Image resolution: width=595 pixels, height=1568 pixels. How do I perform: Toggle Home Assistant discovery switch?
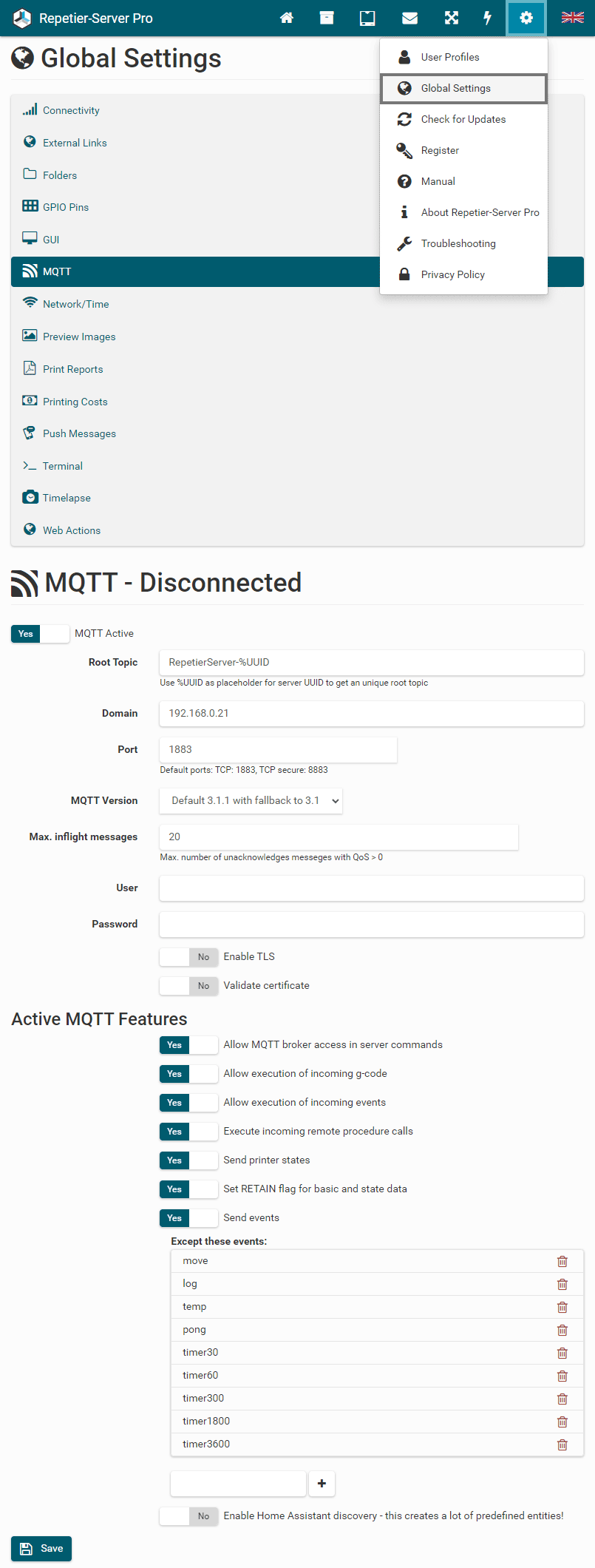188,1516
